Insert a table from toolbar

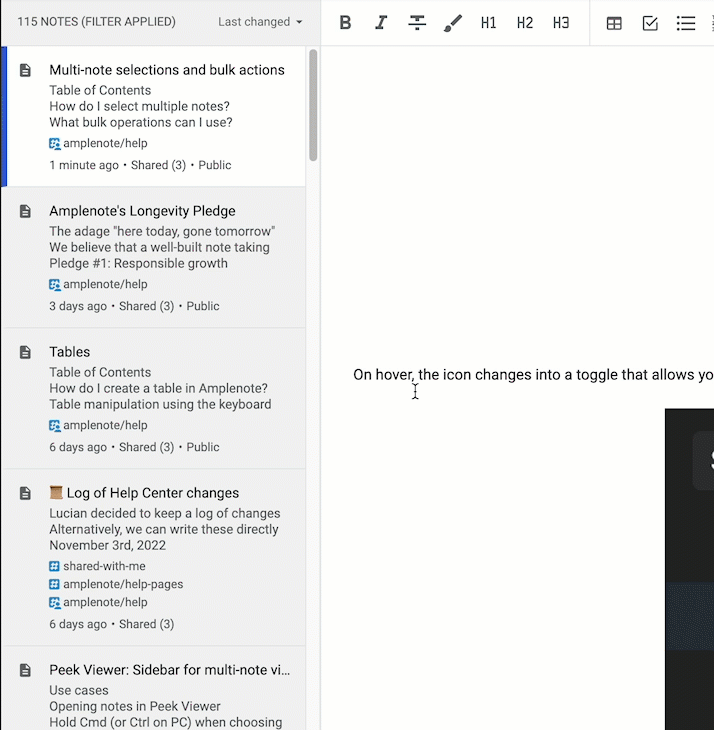pos(614,23)
